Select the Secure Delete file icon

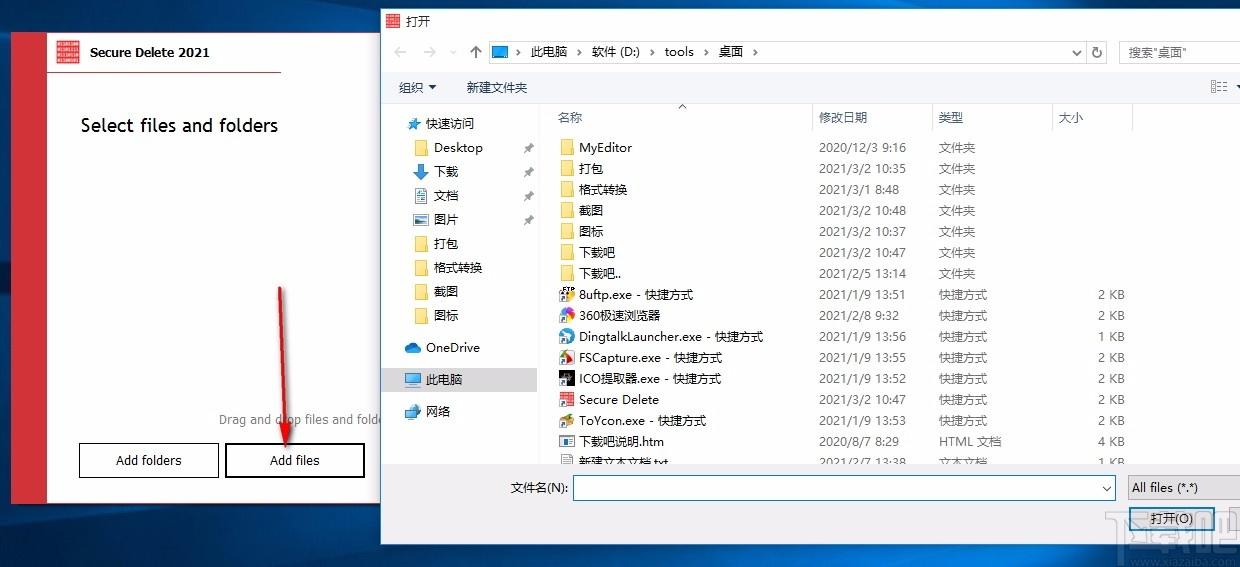click(567, 399)
